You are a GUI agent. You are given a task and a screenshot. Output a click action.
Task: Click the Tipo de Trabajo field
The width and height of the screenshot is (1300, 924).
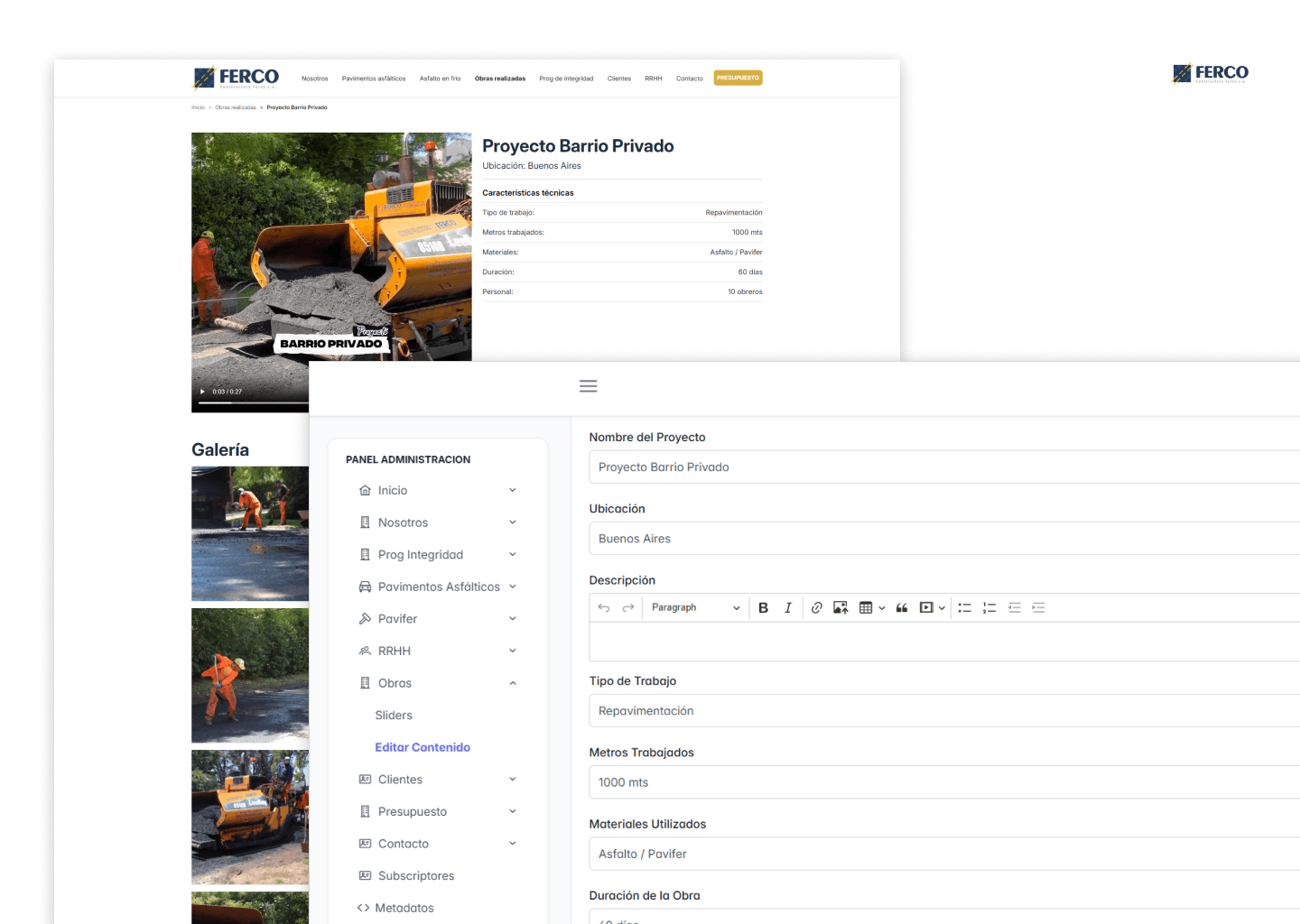(944, 711)
